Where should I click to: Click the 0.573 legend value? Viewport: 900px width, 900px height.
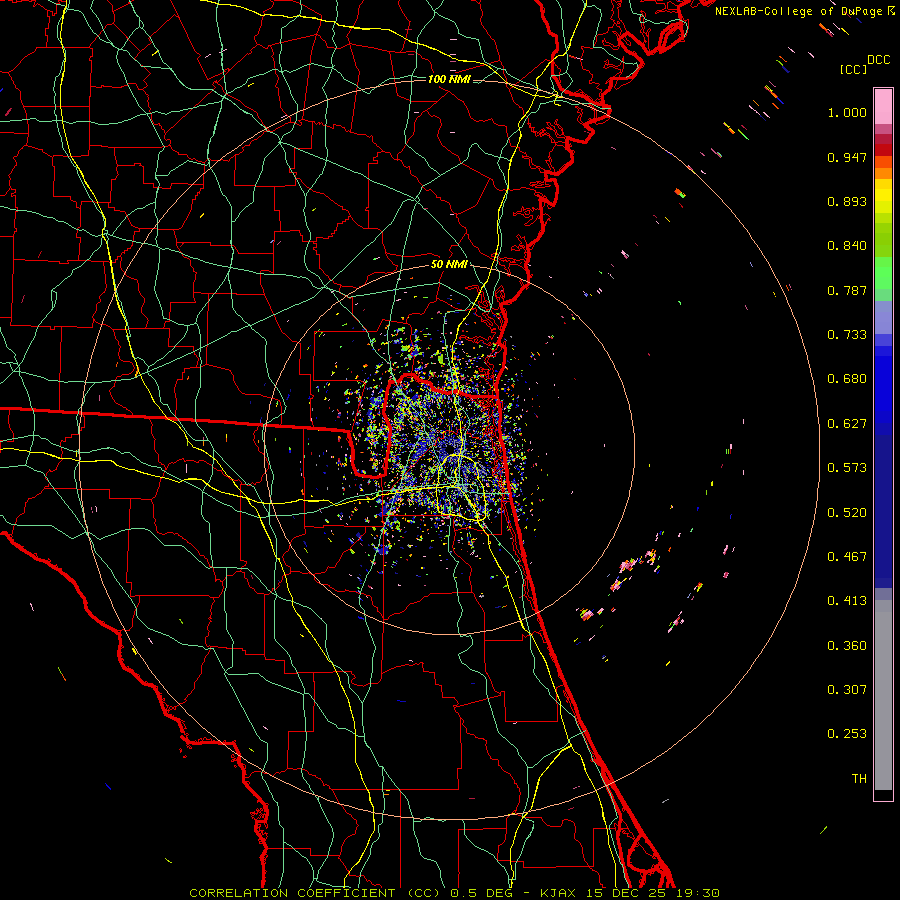tap(847, 468)
